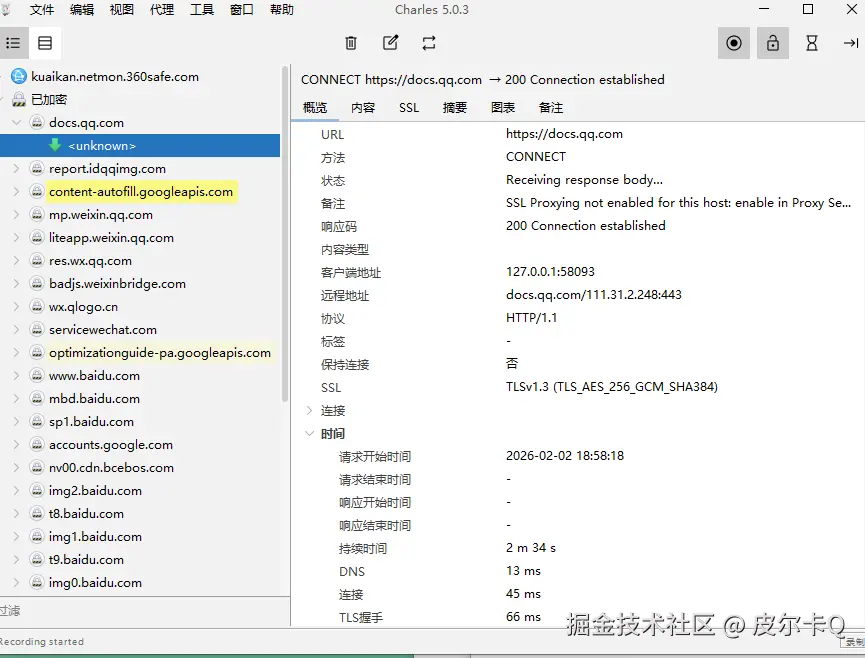Toggle SSL proxying lock icon

773,43
